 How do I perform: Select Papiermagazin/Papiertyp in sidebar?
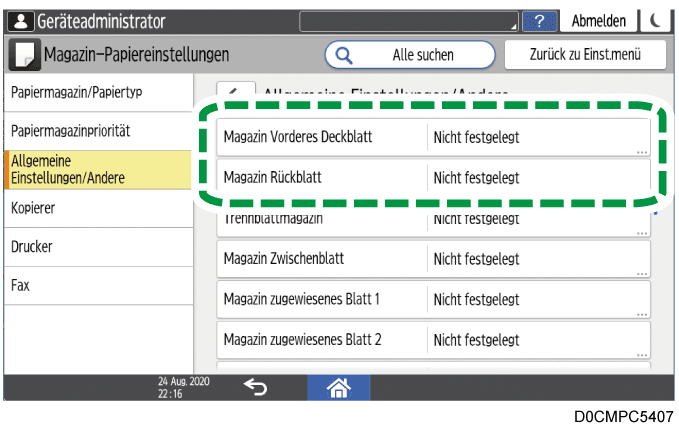click(x=97, y=92)
